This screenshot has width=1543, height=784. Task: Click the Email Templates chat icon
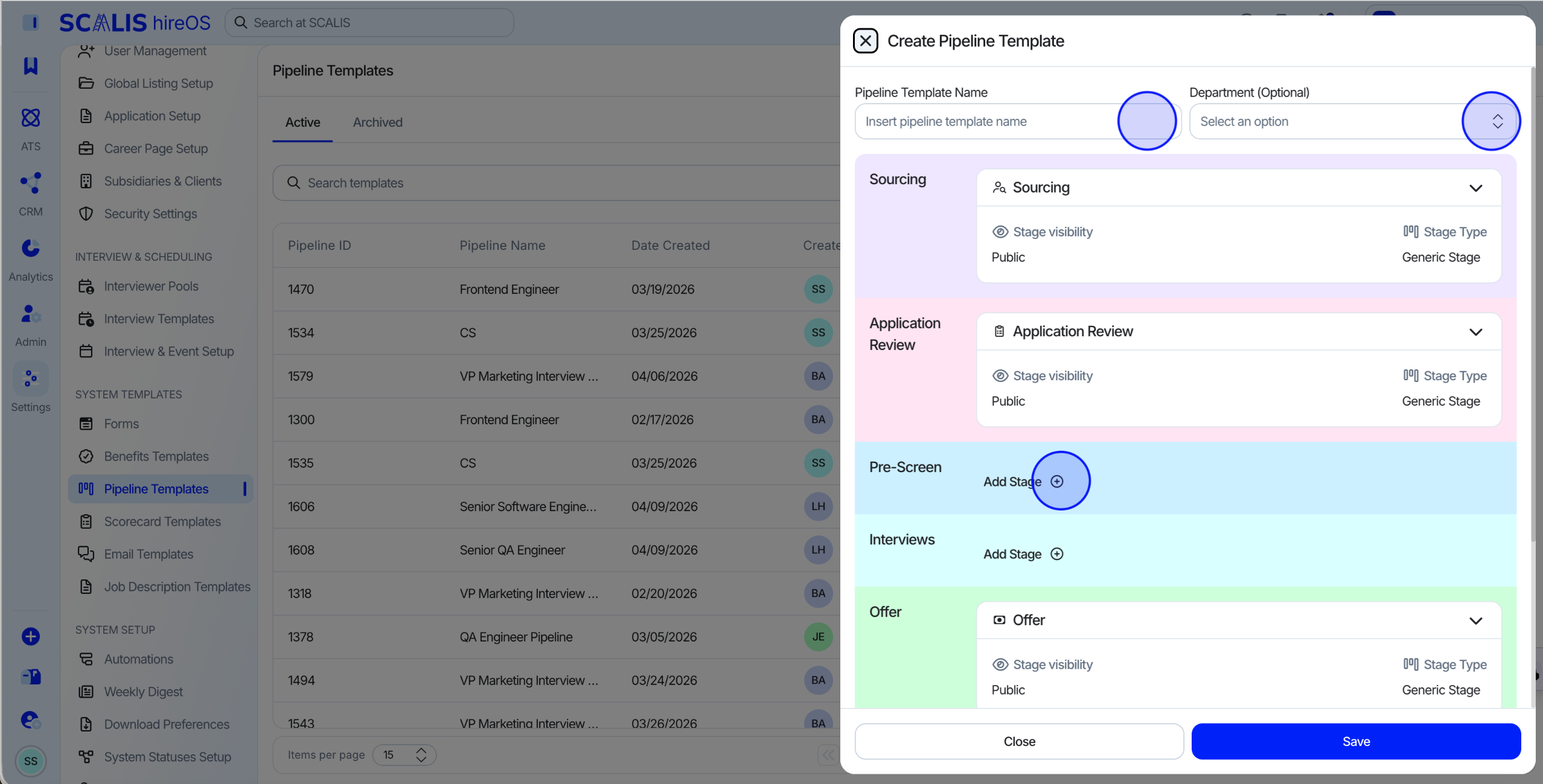(x=86, y=554)
